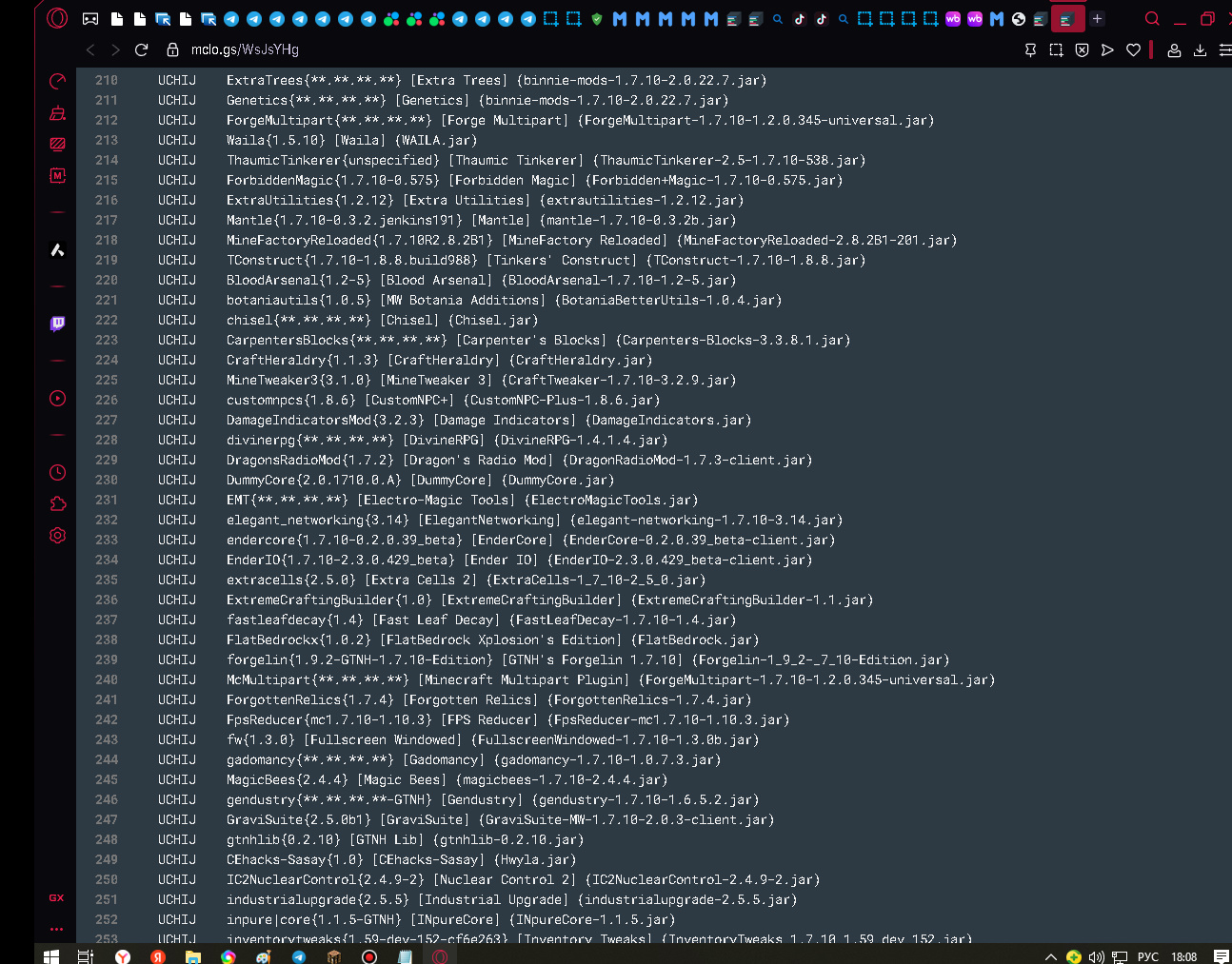The width and height of the screenshot is (1232, 964).
Task: Click the ExtraUtilities{1.2.12} line
Action: (x=486, y=200)
